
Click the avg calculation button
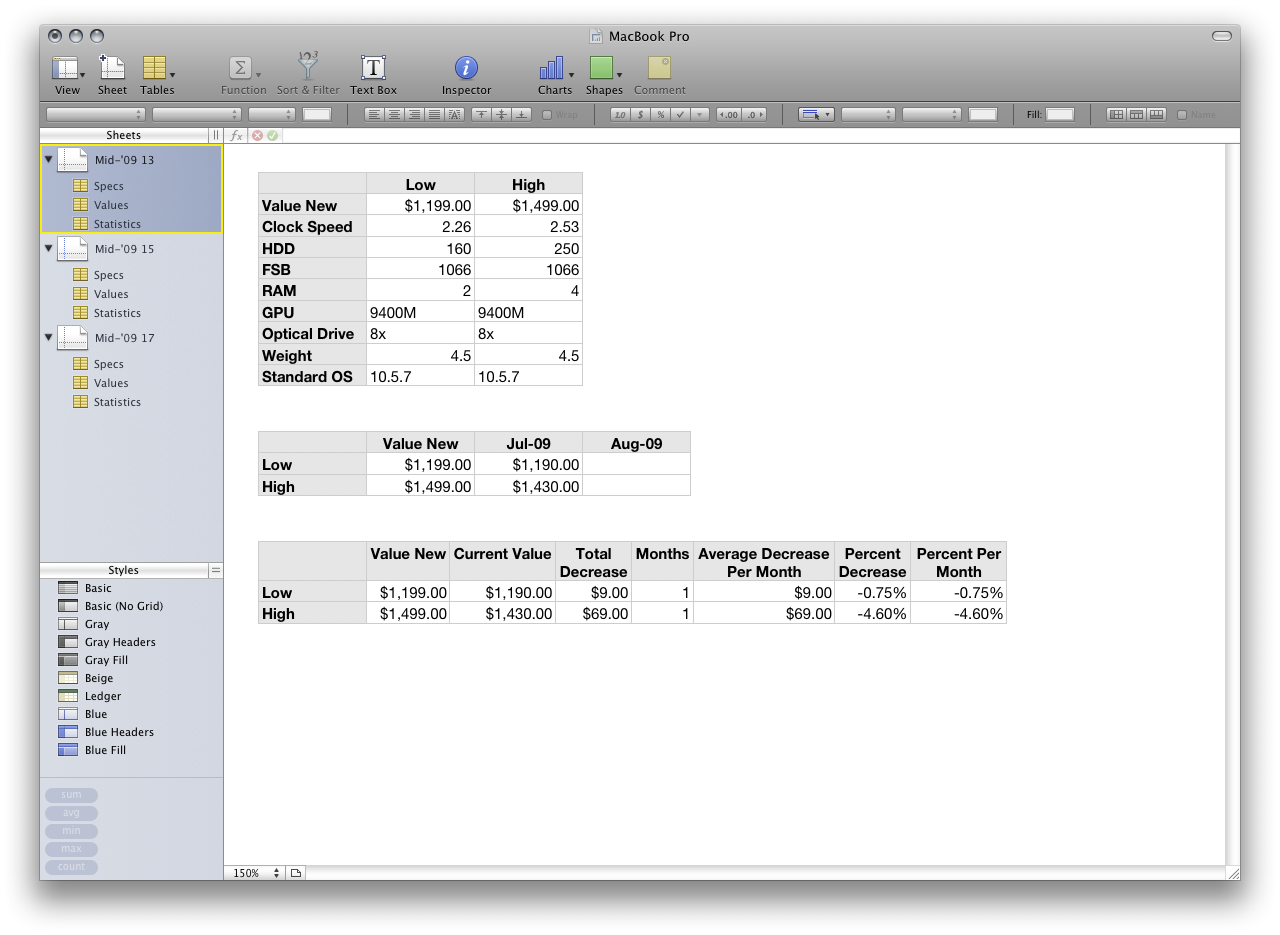click(71, 813)
